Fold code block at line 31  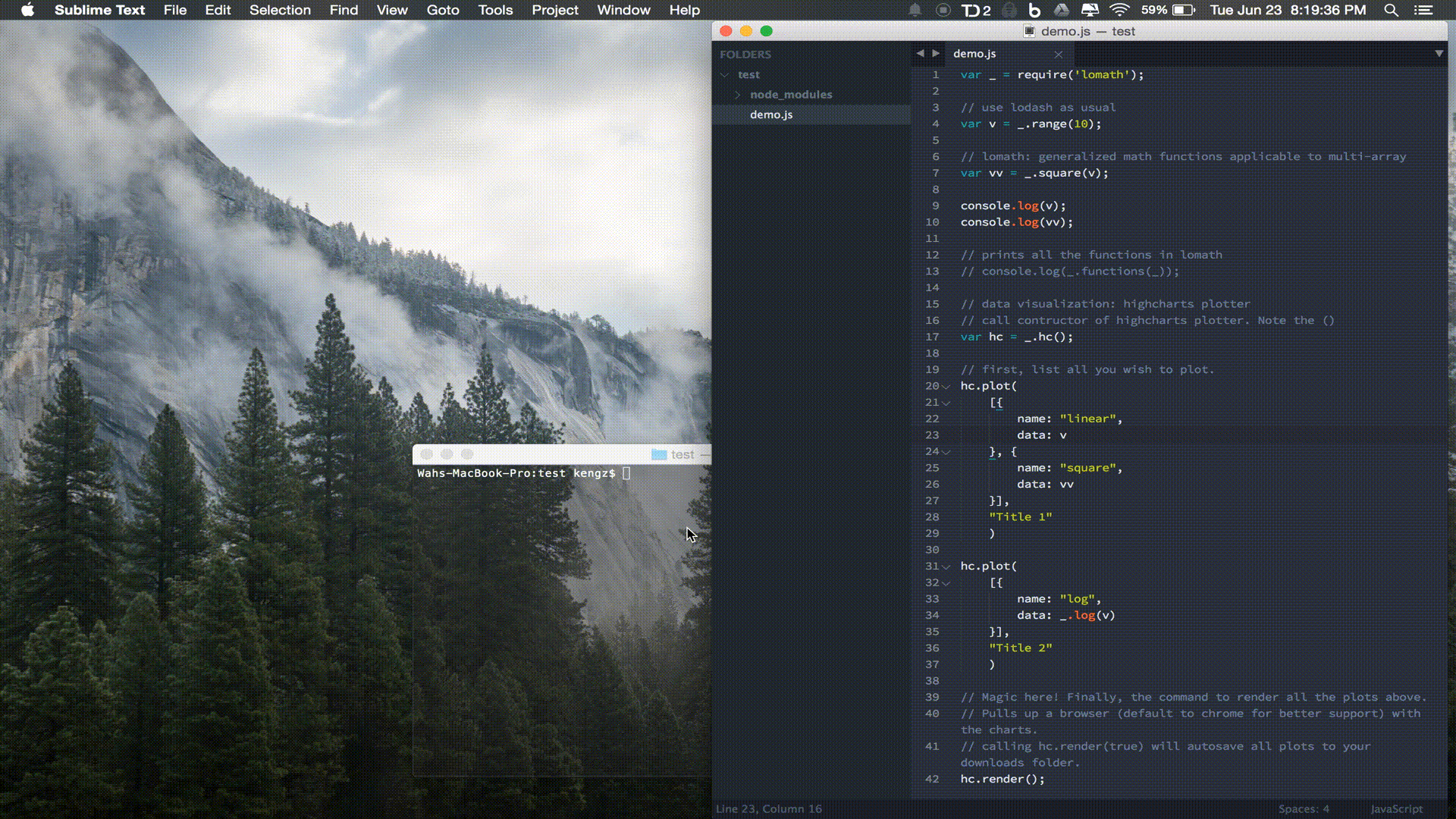[x=946, y=566]
